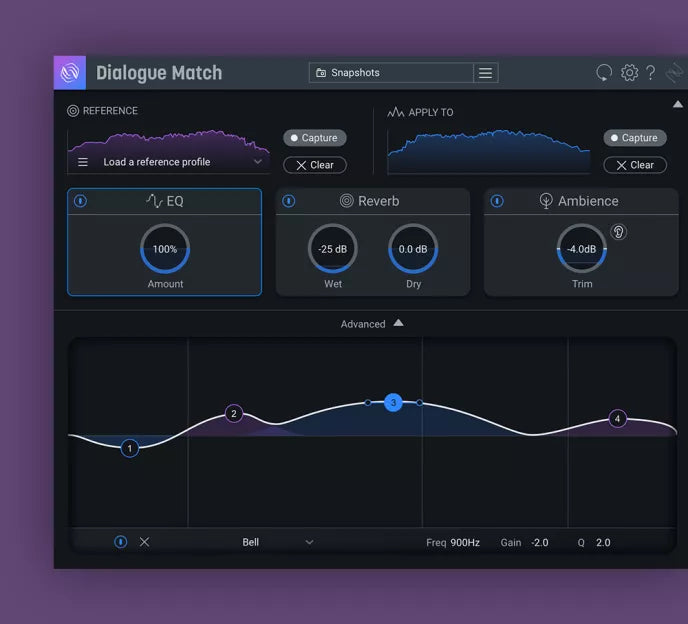This screenshot has height=624, width=688.
Task: Click the Reverb concentric circles icon
Action: click(346, 201)
